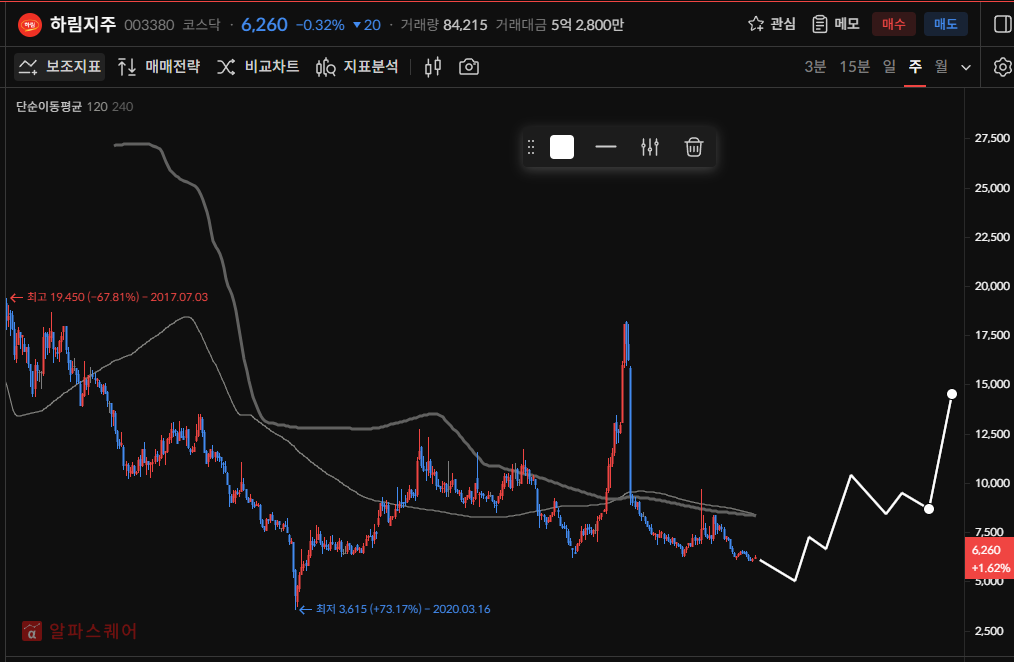Click the 비교차트 label

272,67
